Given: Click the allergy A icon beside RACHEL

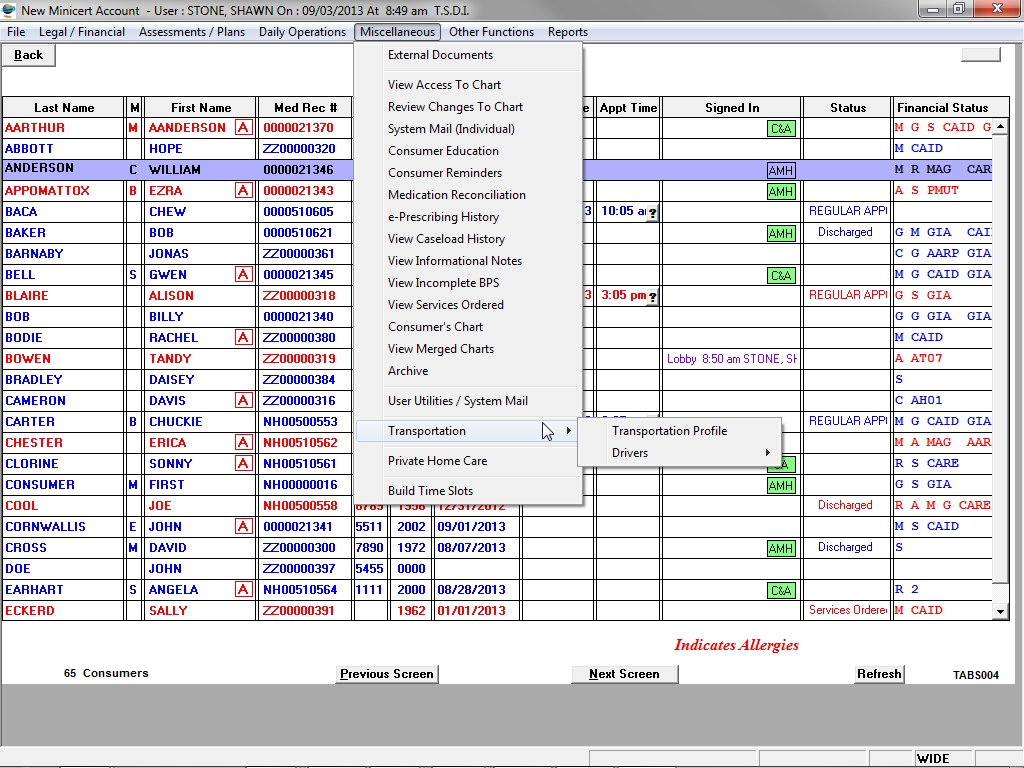Looking at the screenshot, I should tap(244, 338).
